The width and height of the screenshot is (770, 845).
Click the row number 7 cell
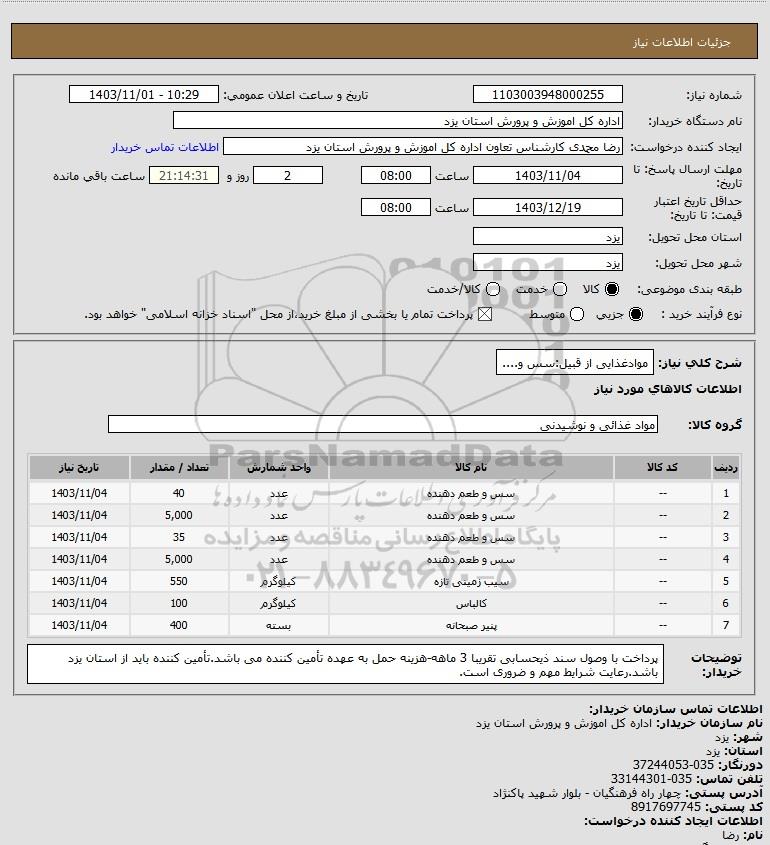(x=725, y=626)
